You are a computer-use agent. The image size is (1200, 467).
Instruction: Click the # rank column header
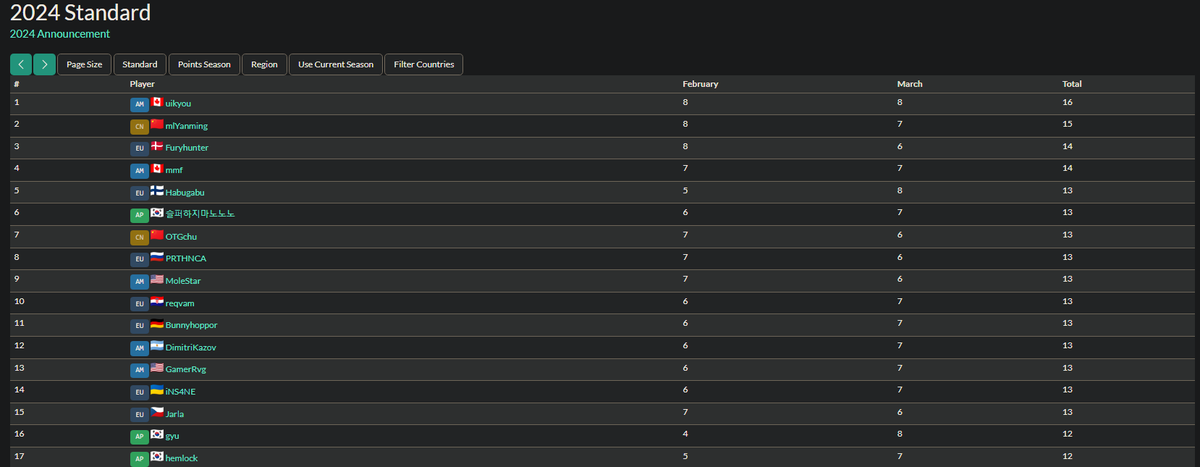click(x=17, y=84)
